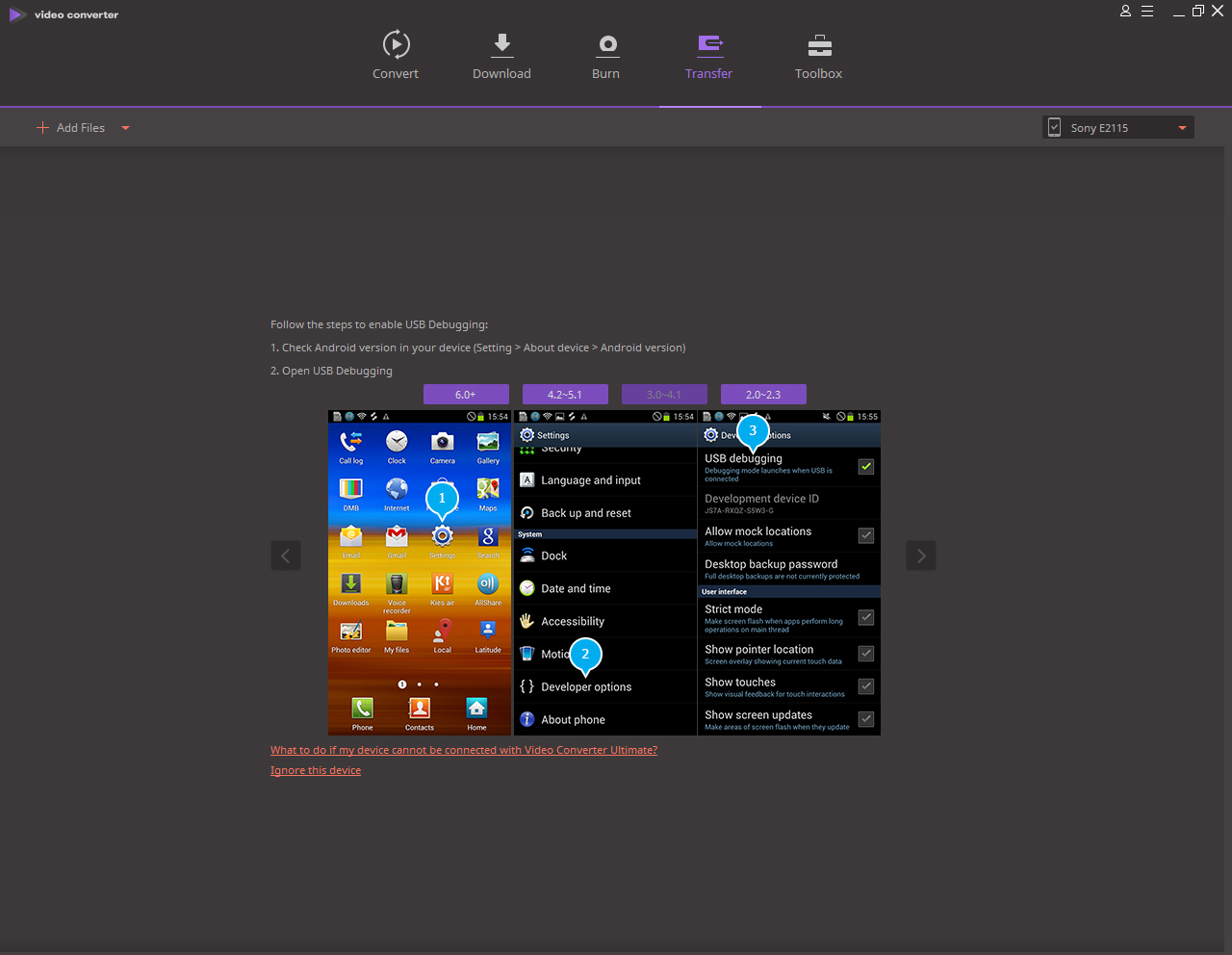Image resolution: width=1232 pixels, height=955 pixels.
Task: Open the Convert tab
Action: (396, 55)
